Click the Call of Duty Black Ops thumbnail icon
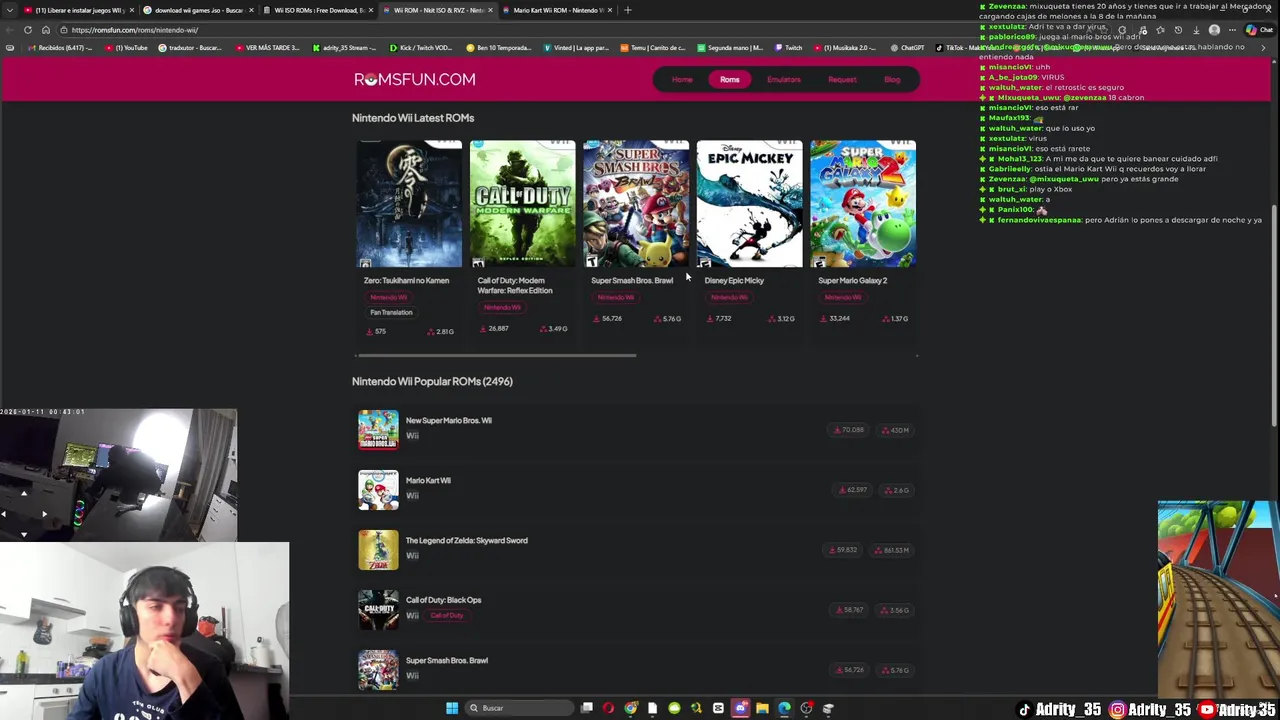Image resolution: width=1280 pixels, height=720 pixels. pyautogui.click(x=378, y=610)
